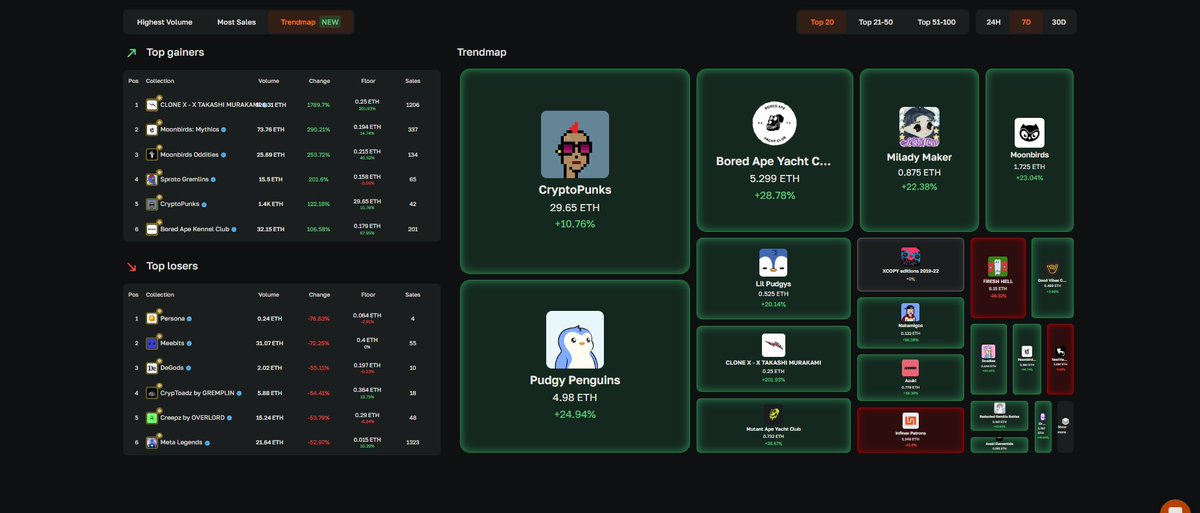Click the CrypToadz by GREMPLIN row avatar

tap(152, 393)
